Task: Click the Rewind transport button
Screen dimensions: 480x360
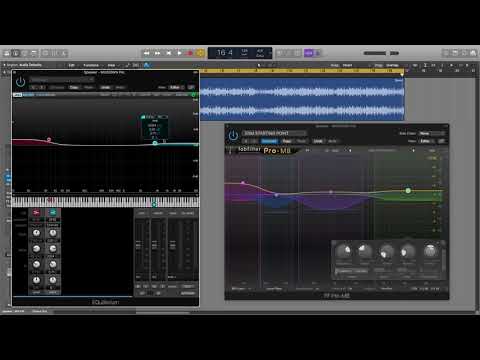Action: [146, 53]
